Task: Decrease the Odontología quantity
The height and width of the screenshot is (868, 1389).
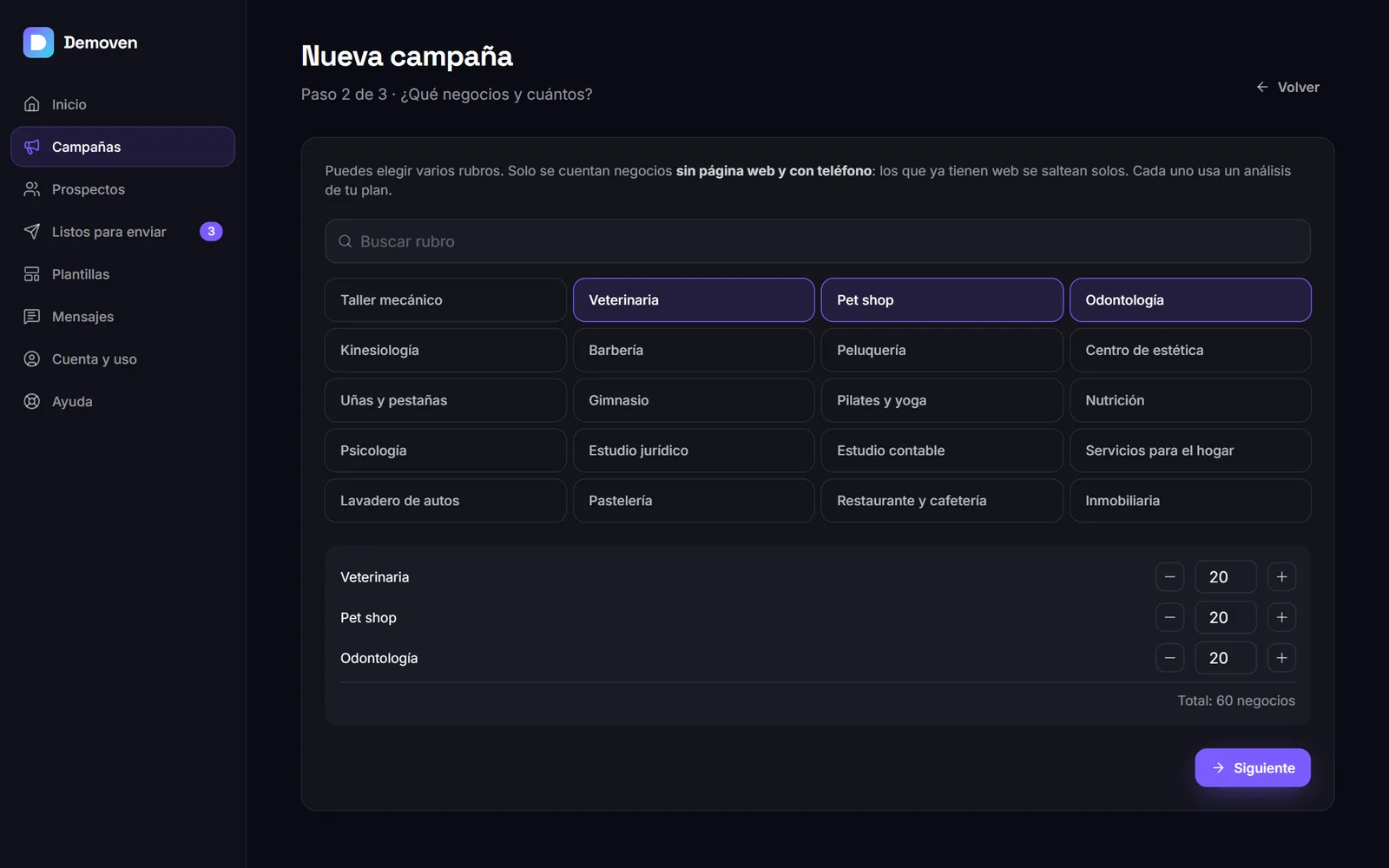Action: click(x=1169, y=658)
